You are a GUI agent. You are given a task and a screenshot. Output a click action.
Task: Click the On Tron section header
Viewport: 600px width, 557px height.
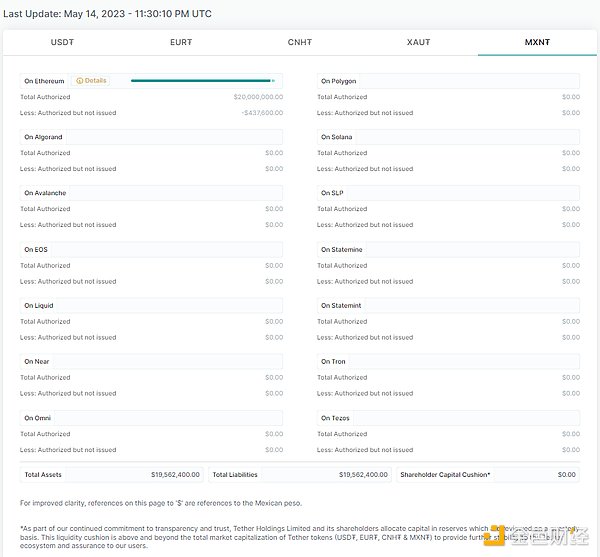[x=333, y=361]
